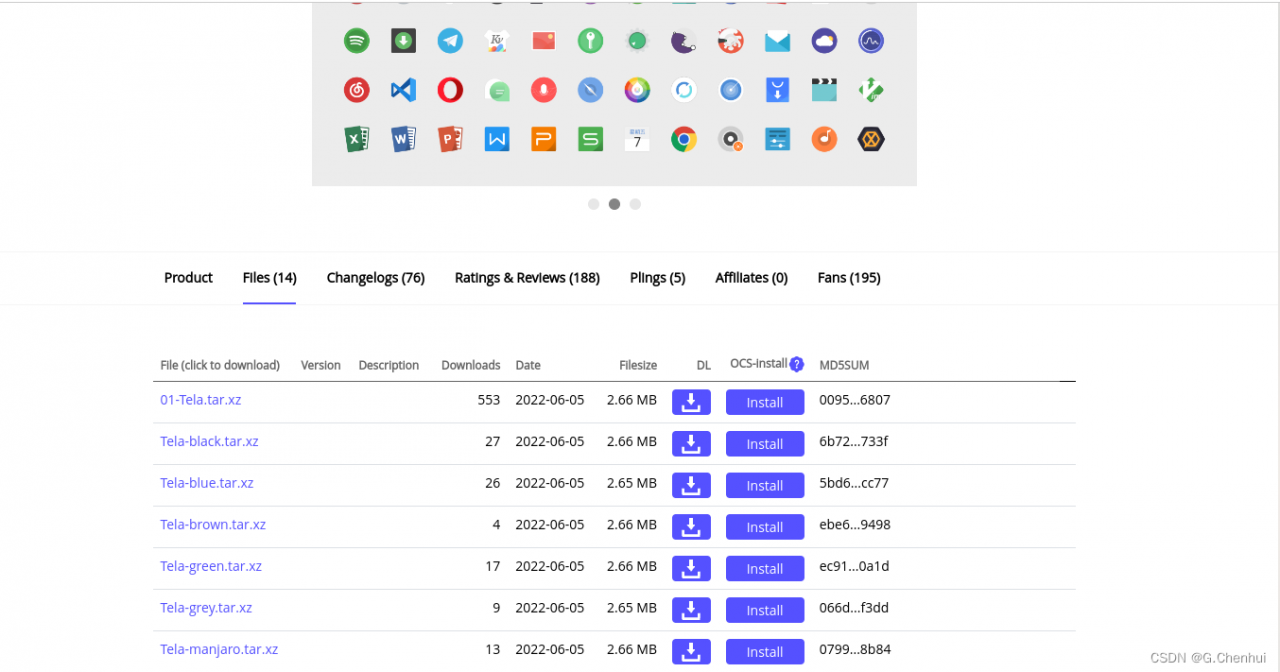Click the green key password icon

pyautogui.click(x=591, y=41)
